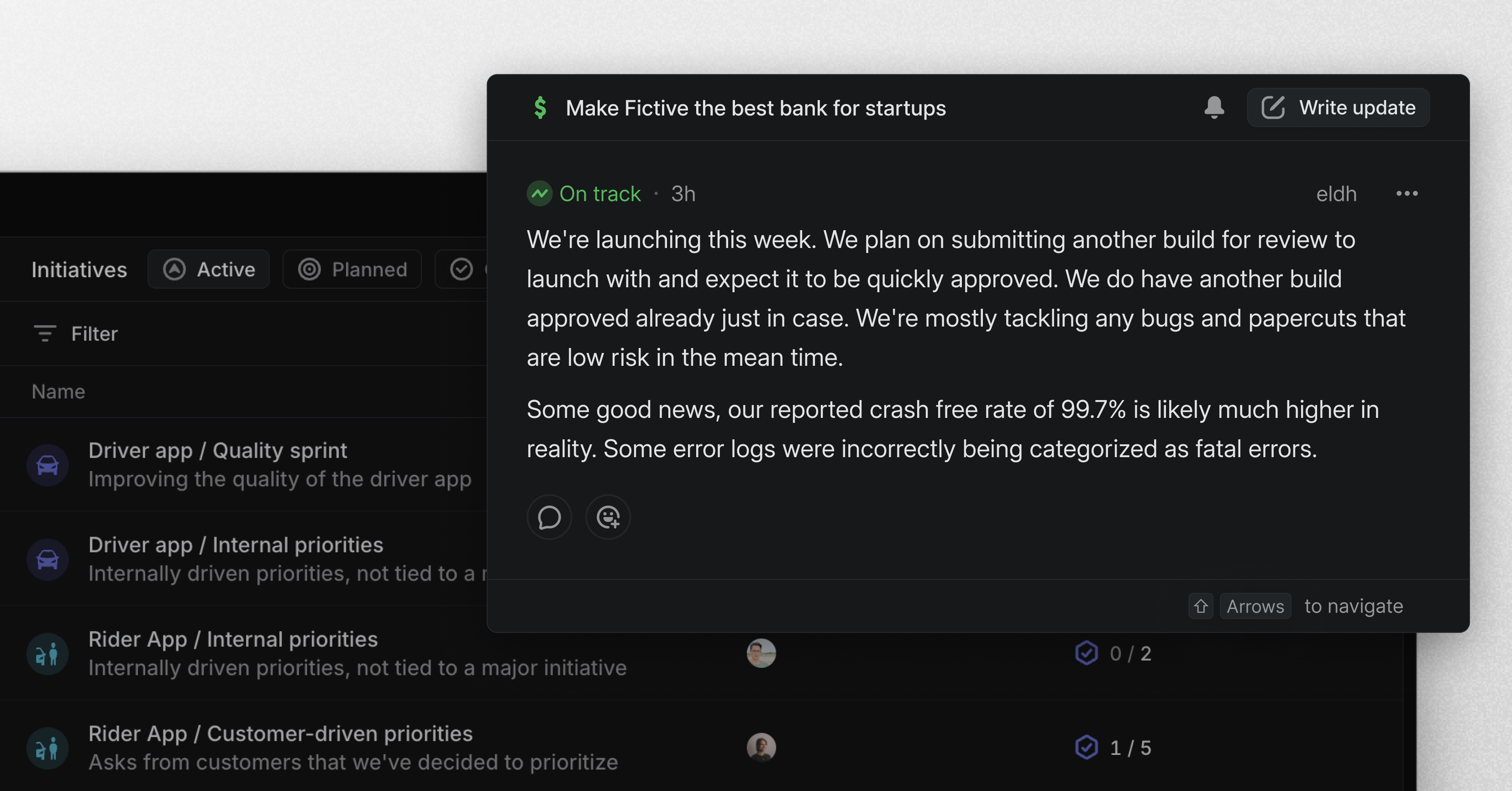Click the avatar on Rider App / Customer-driven priorities
Image resolution: width=1512 pixels, height=791 pixels.
point(761,747)
